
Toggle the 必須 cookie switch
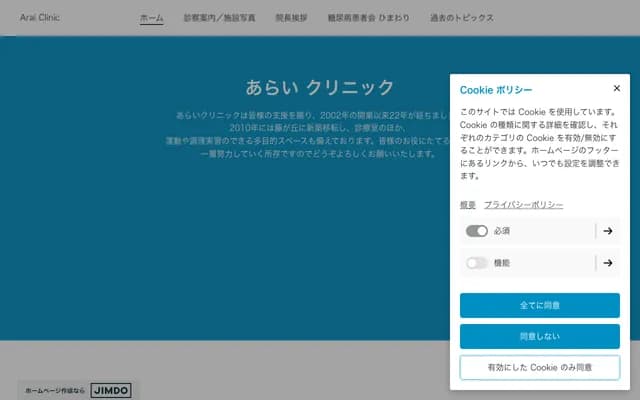pos(477,231)
